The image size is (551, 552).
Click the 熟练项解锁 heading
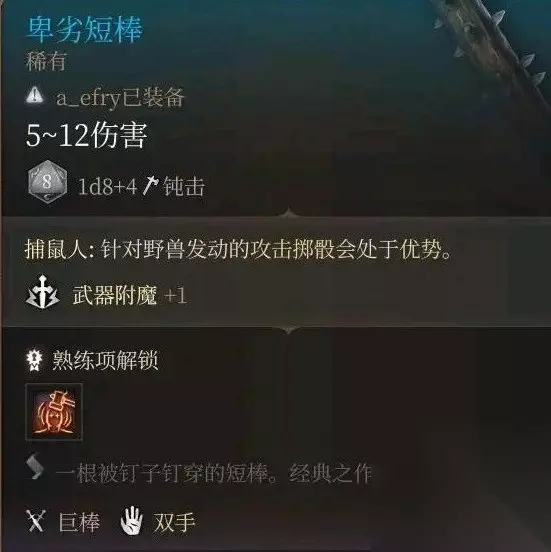[x=105, y=360]
